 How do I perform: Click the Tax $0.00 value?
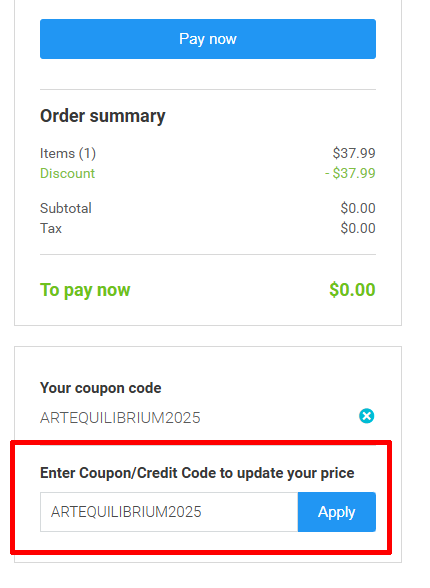click(x=358, y=228)
